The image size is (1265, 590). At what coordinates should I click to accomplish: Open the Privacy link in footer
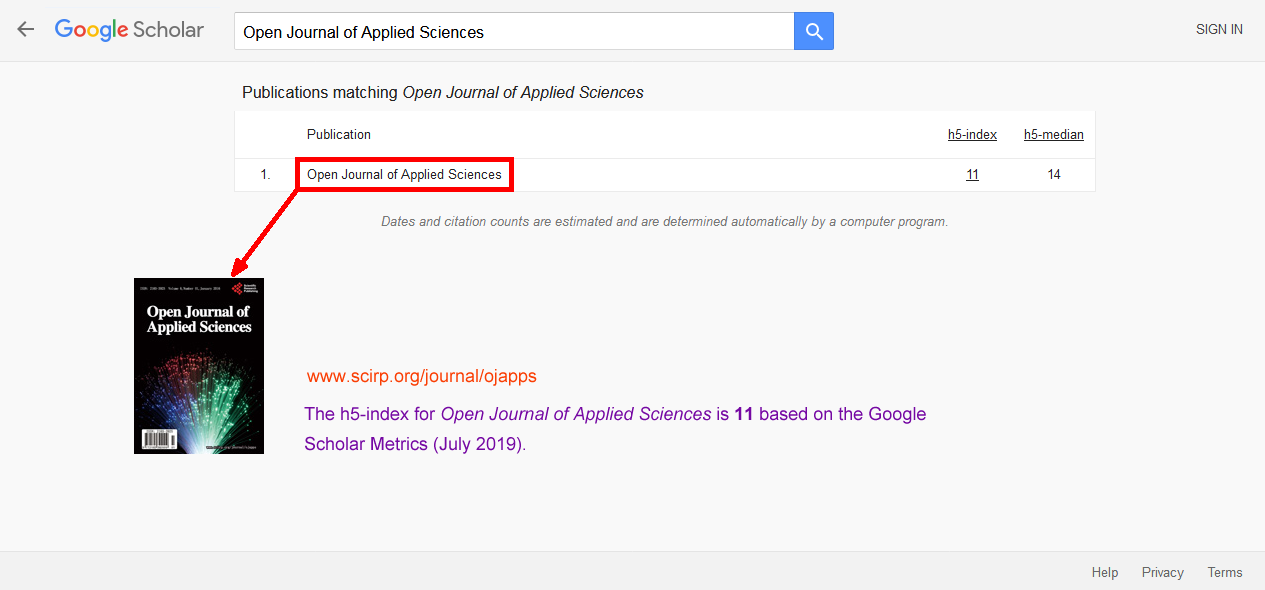1162,572
